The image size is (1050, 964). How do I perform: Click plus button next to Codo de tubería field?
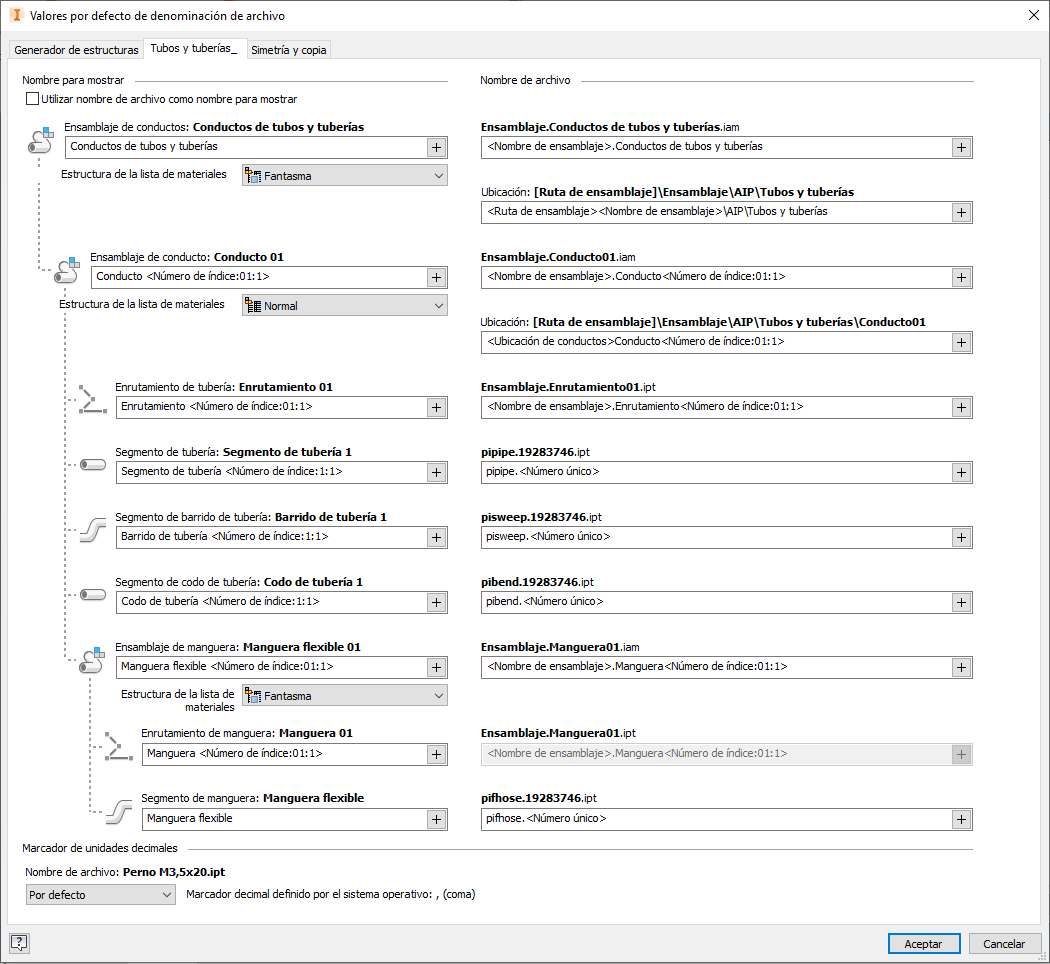point(437,602)
